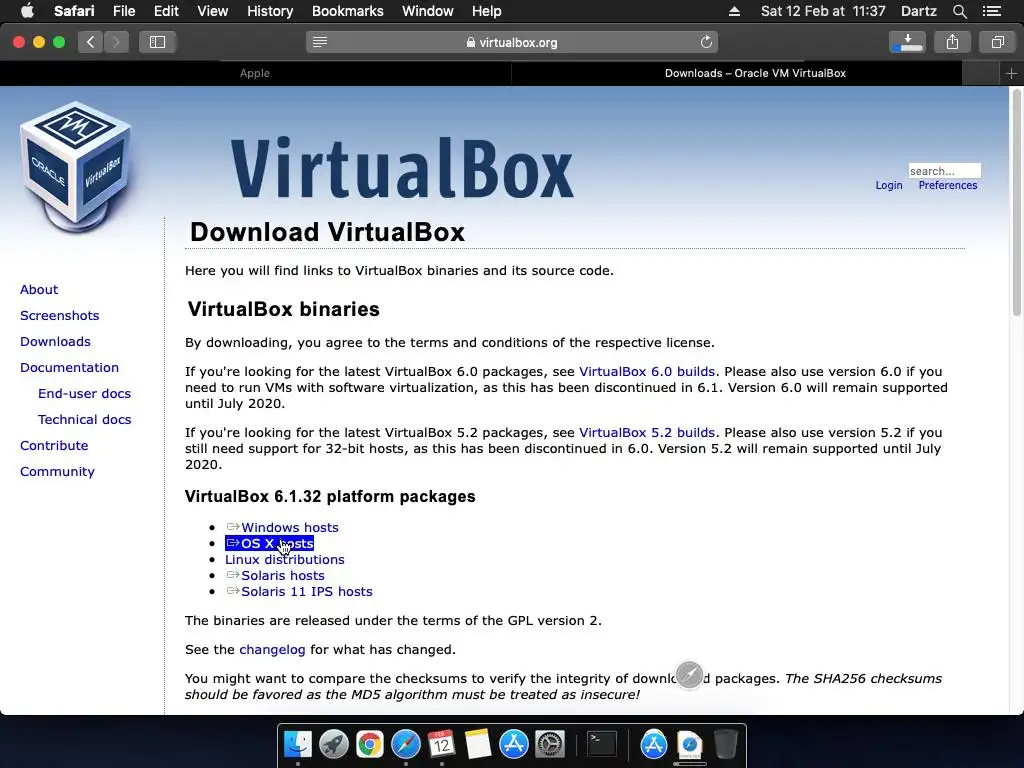Click the eject icon in the menu bar

(x=734, y=11)
